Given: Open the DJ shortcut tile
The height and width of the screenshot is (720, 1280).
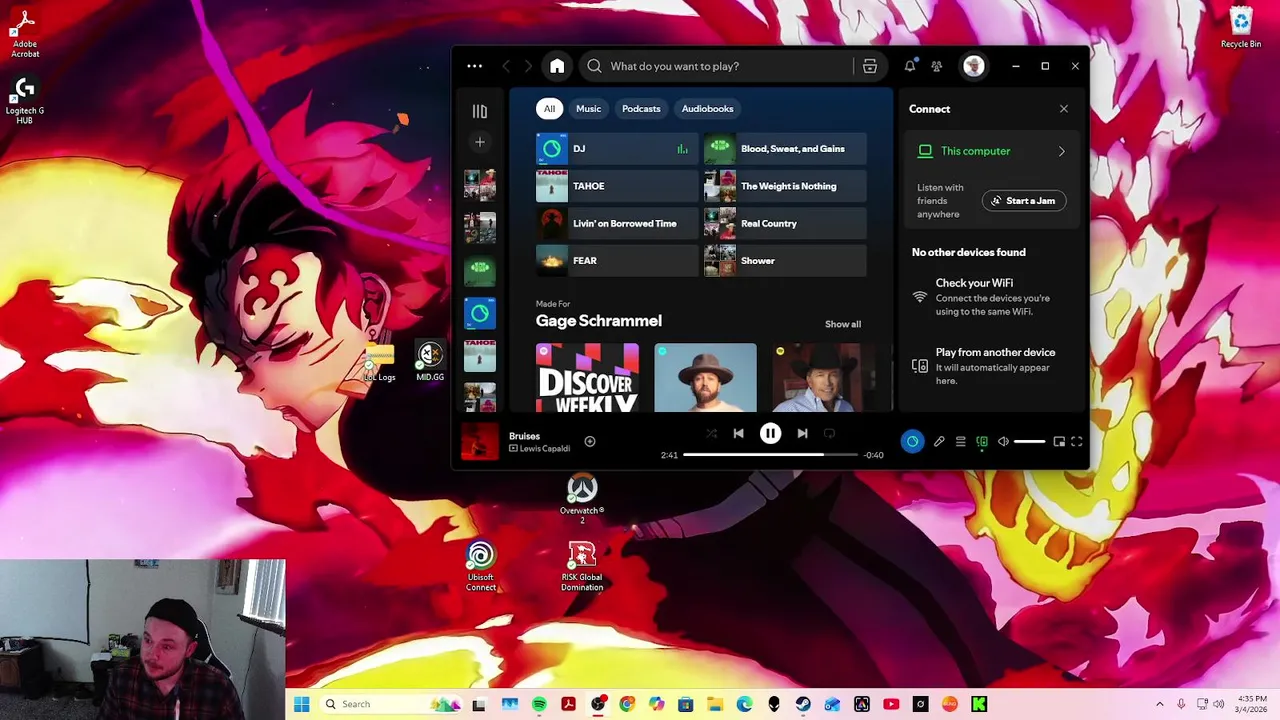Looking at the screenshot, I should coord(617,149).
